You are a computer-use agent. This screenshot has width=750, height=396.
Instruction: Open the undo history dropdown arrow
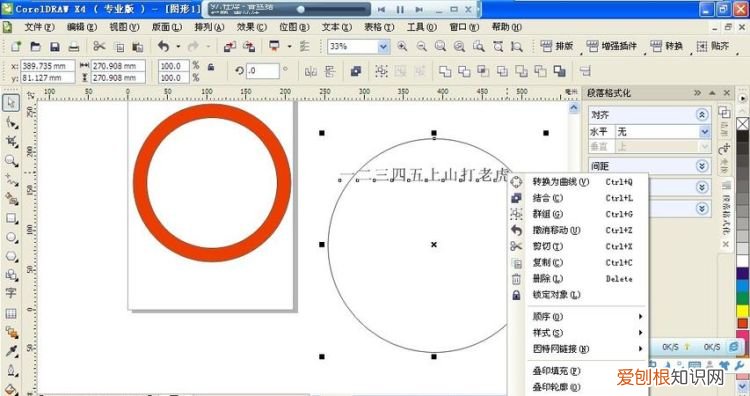coord(178,46)
